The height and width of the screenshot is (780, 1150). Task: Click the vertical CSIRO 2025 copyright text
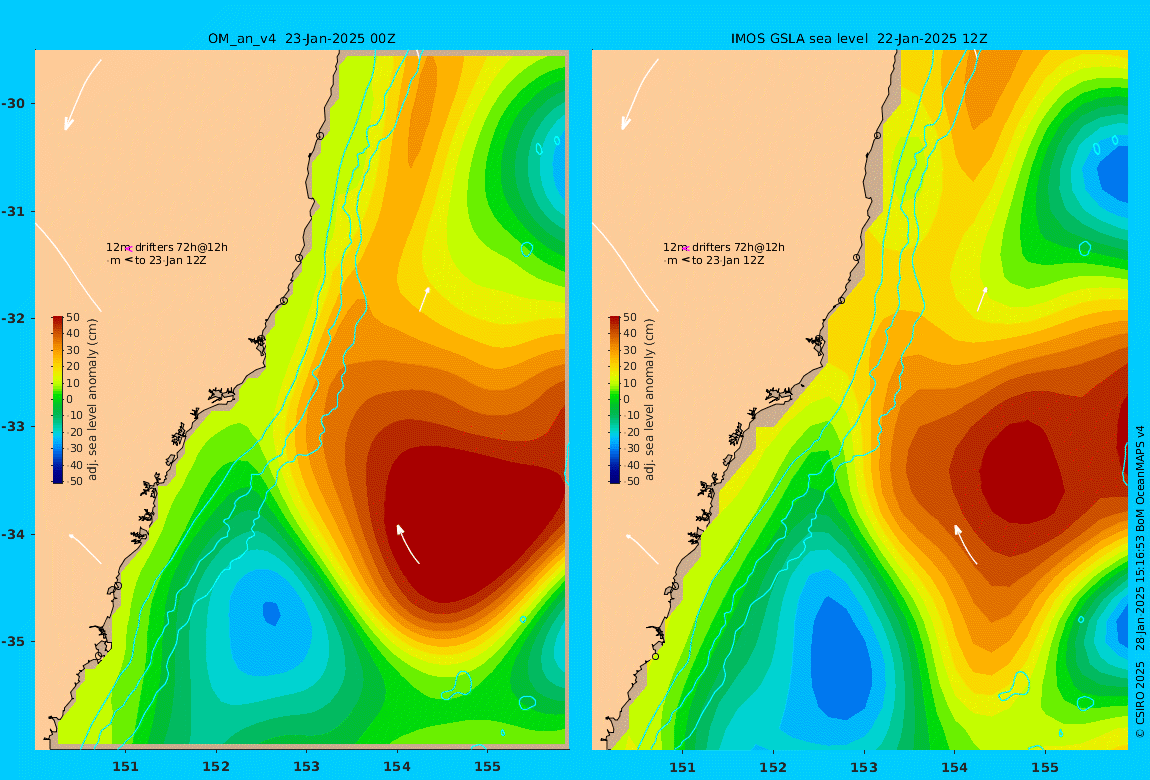(1140, 581)
